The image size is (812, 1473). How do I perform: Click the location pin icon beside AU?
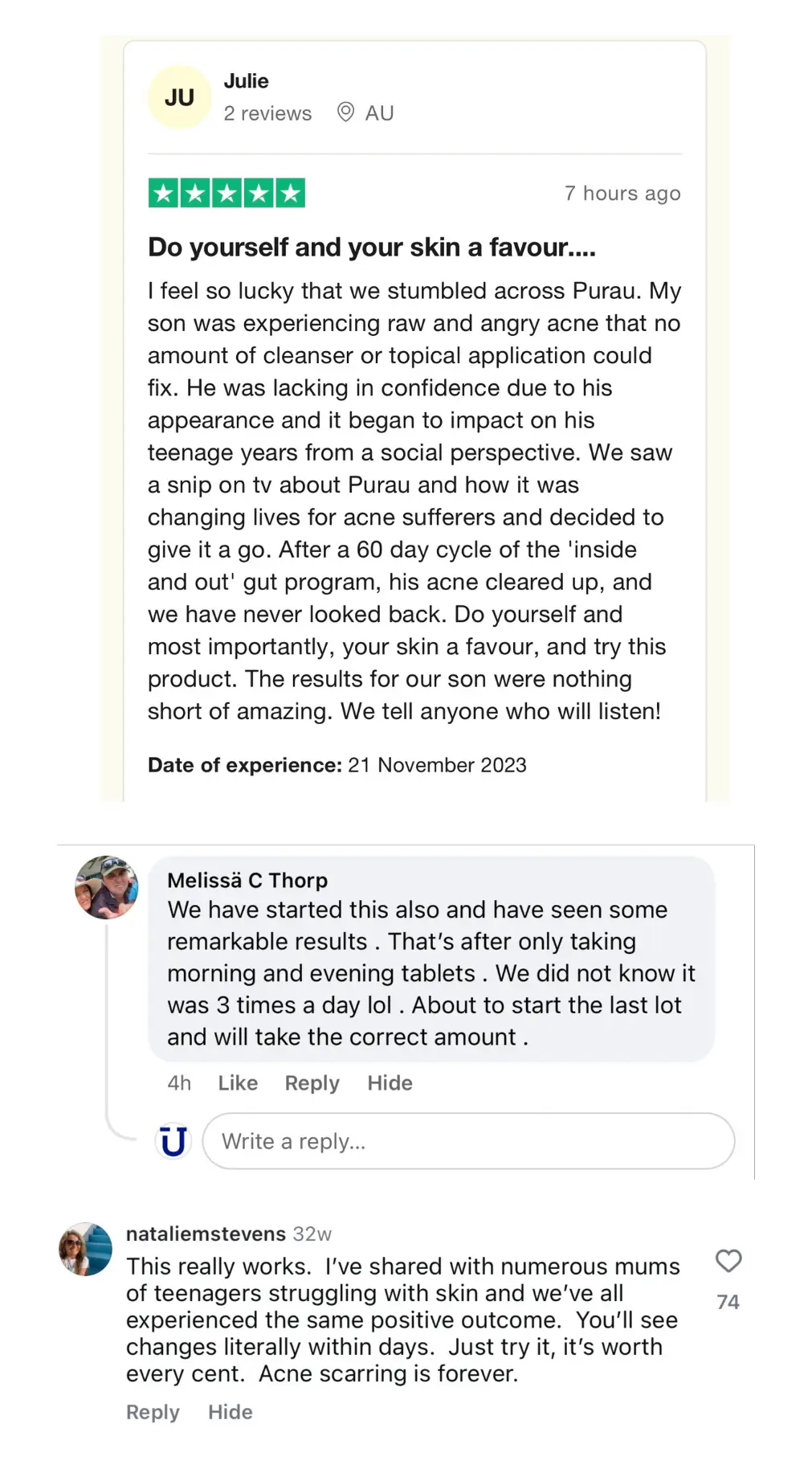click(x=345, y=113)
